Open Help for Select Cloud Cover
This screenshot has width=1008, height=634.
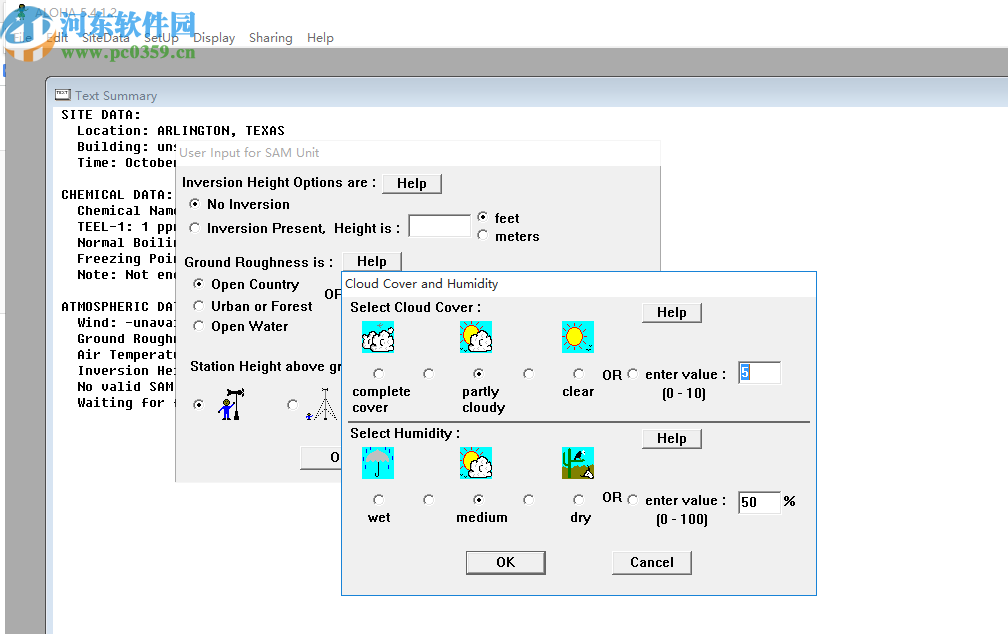[x=672, y=312]
